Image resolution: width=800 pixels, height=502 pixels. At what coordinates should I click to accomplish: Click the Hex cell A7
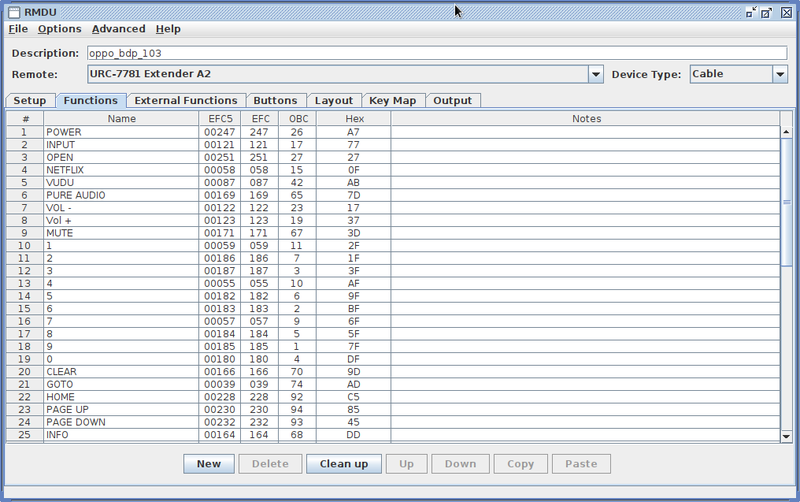(x=354, y=132)
